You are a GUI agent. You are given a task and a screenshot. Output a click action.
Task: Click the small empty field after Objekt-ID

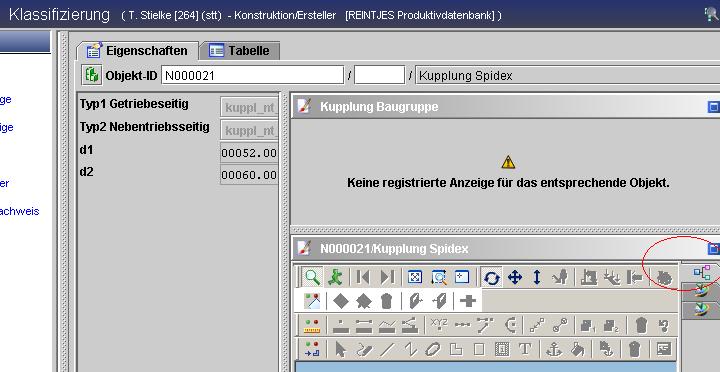tap(379, 75)
